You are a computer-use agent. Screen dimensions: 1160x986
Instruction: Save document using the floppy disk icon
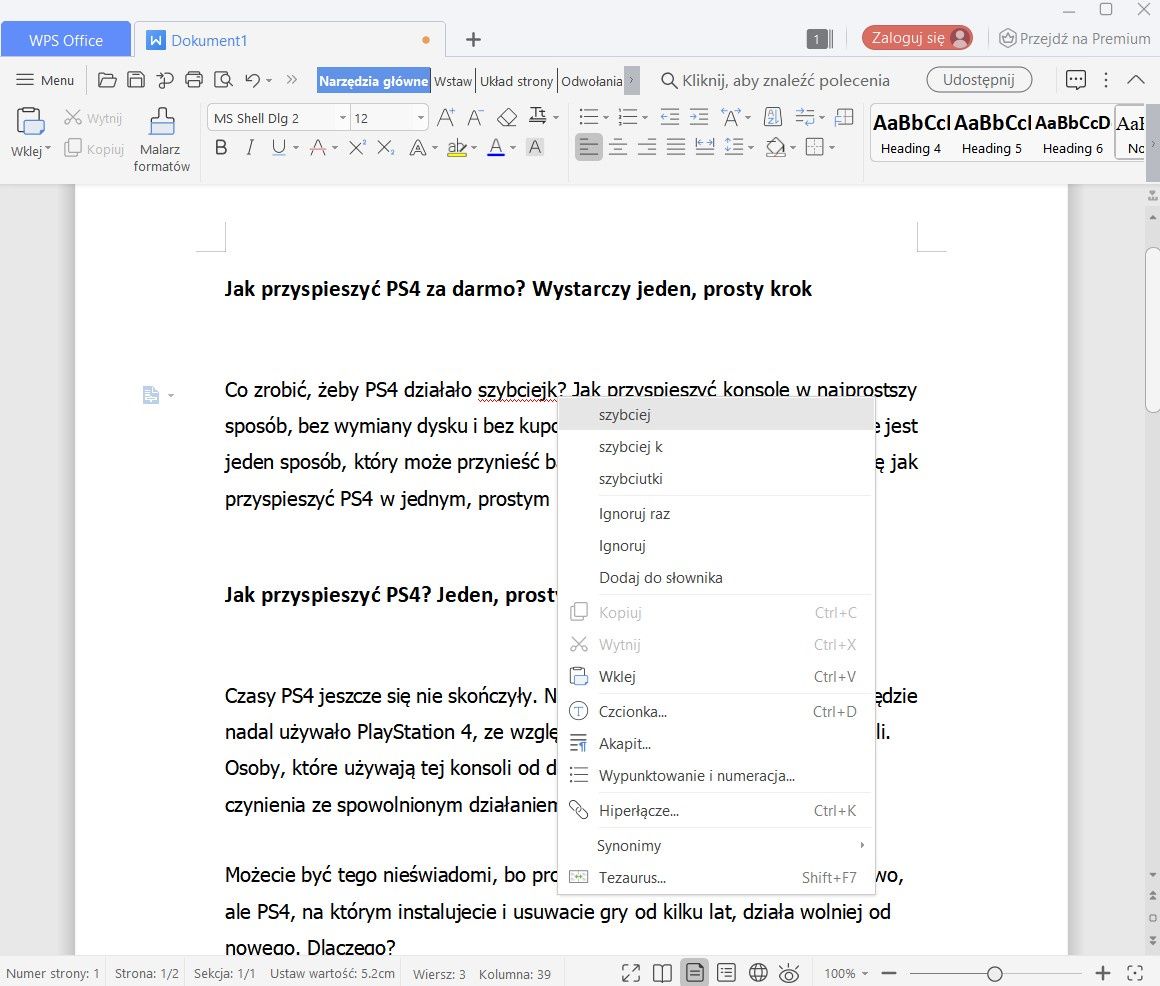coord(136,80)
